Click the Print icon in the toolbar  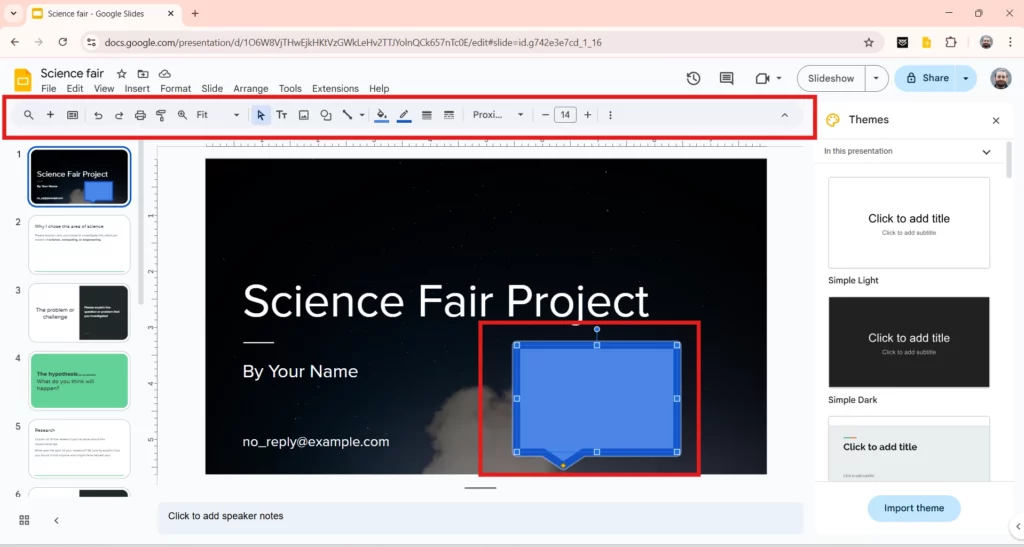click(x=140, y=115)
